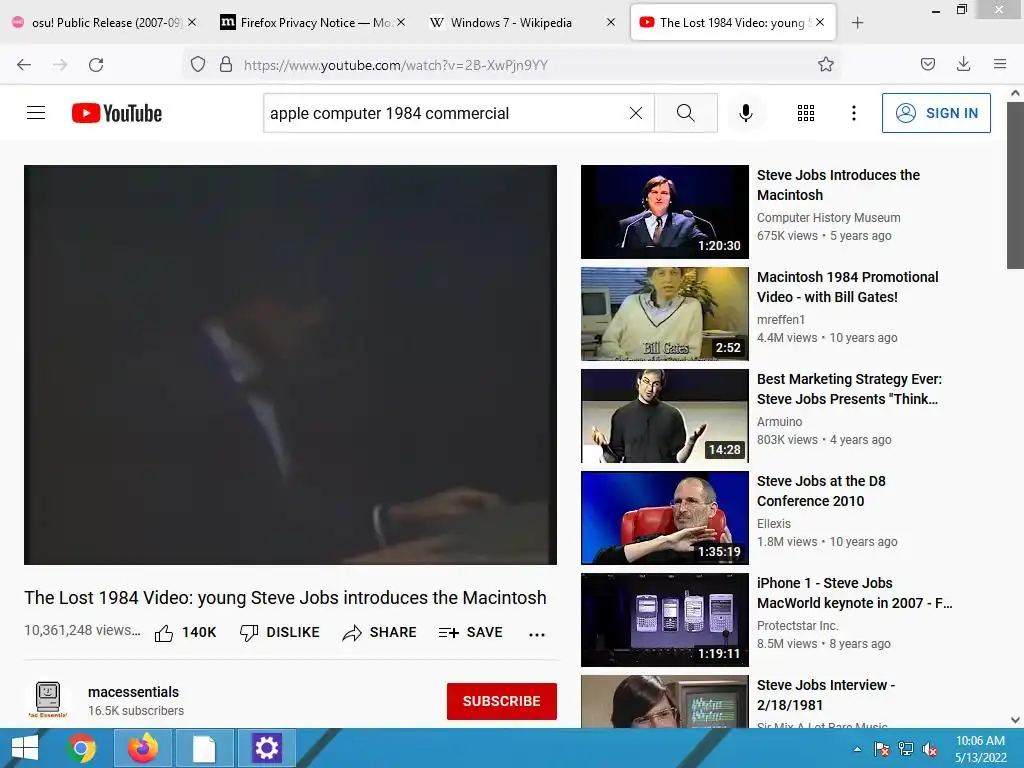Click Computer History Museum channel name
This screenshot has width=1024, height=768.
(x=828, y=217)
